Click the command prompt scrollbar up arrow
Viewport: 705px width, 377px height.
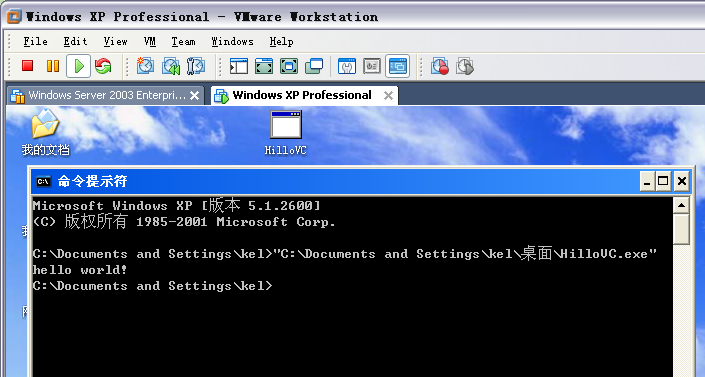(x=681, y=206)
